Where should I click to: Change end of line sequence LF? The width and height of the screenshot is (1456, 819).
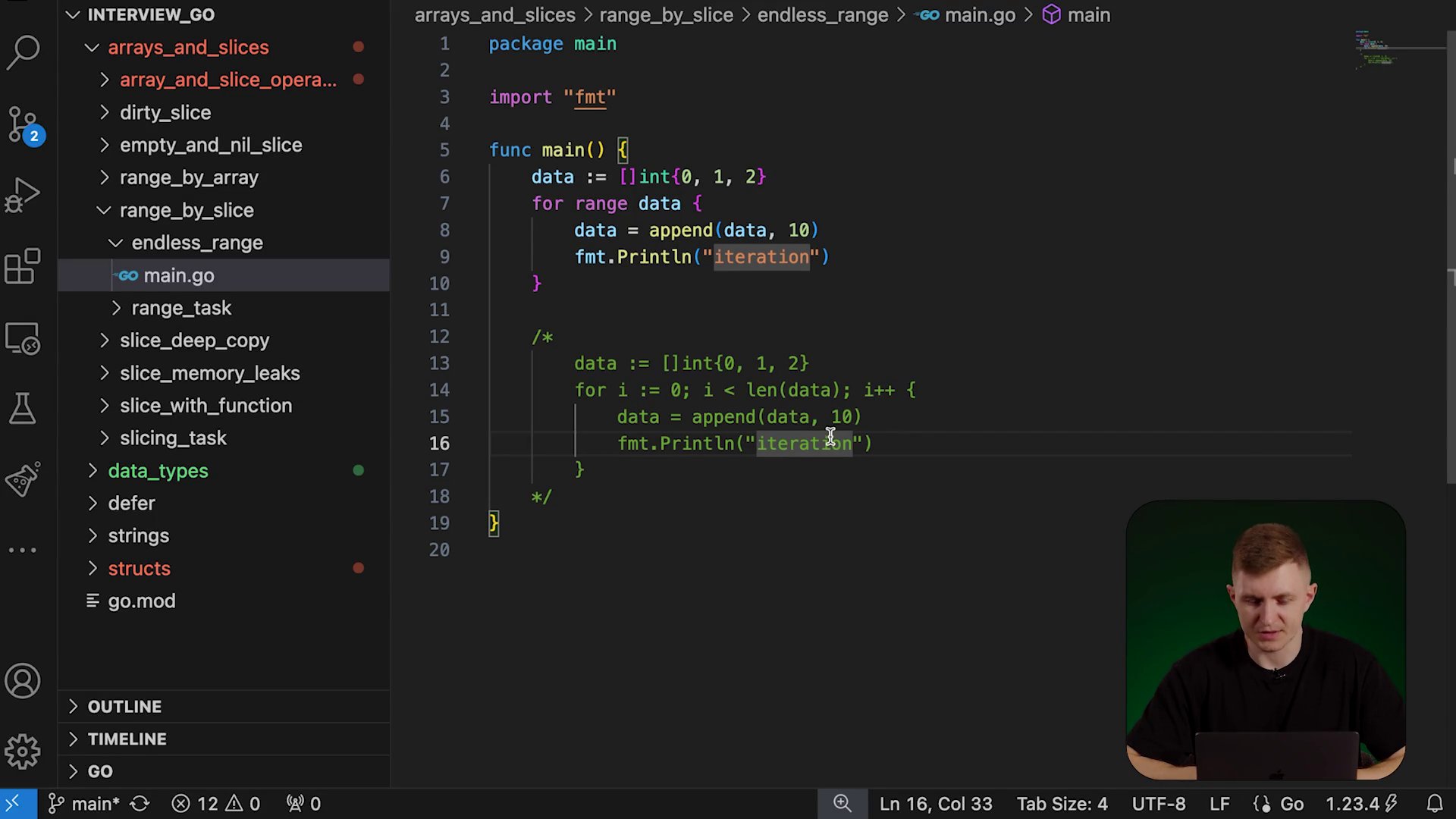(1219, 804)
